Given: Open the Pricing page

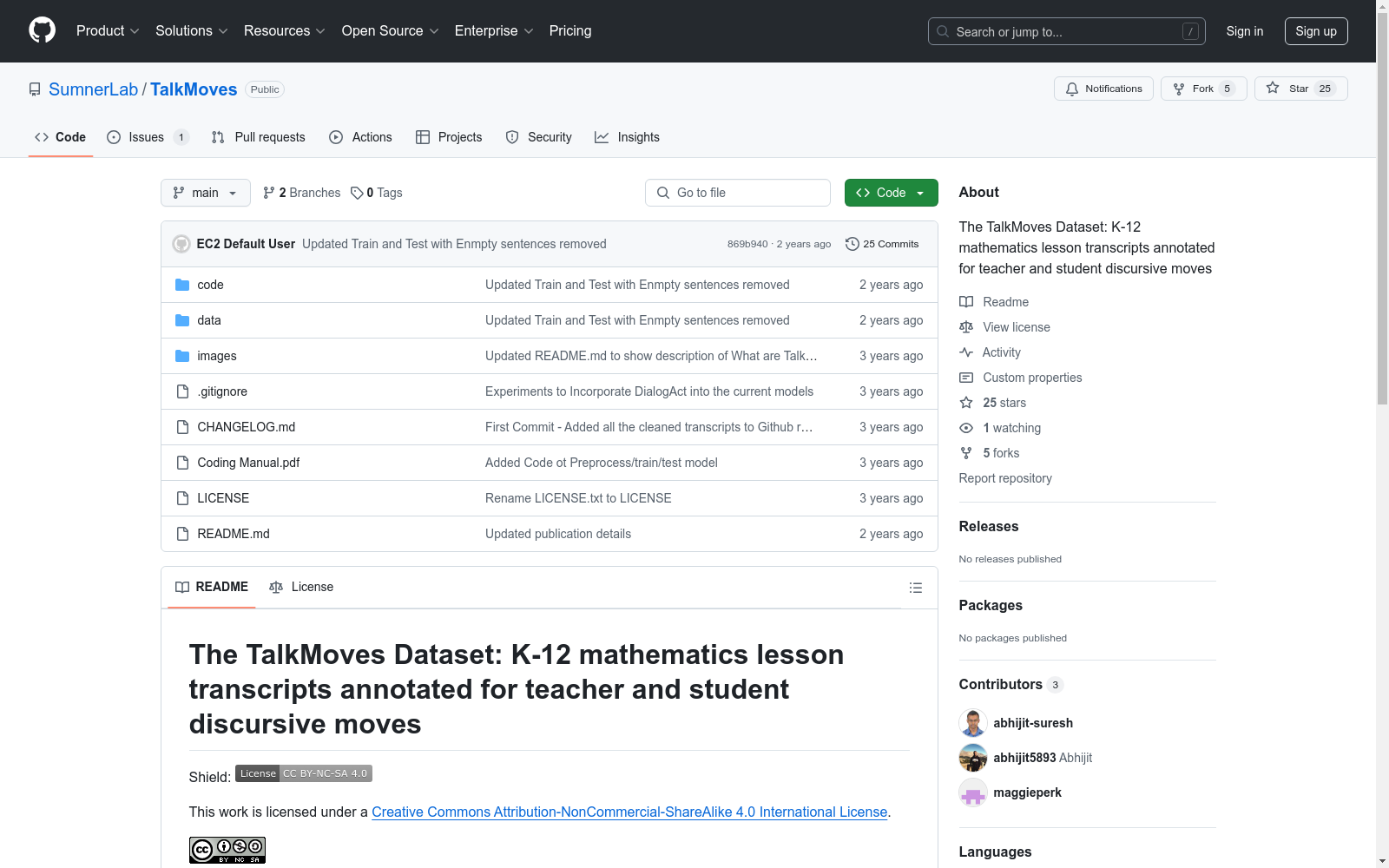Looking at the screenshot, I should 570,30.
